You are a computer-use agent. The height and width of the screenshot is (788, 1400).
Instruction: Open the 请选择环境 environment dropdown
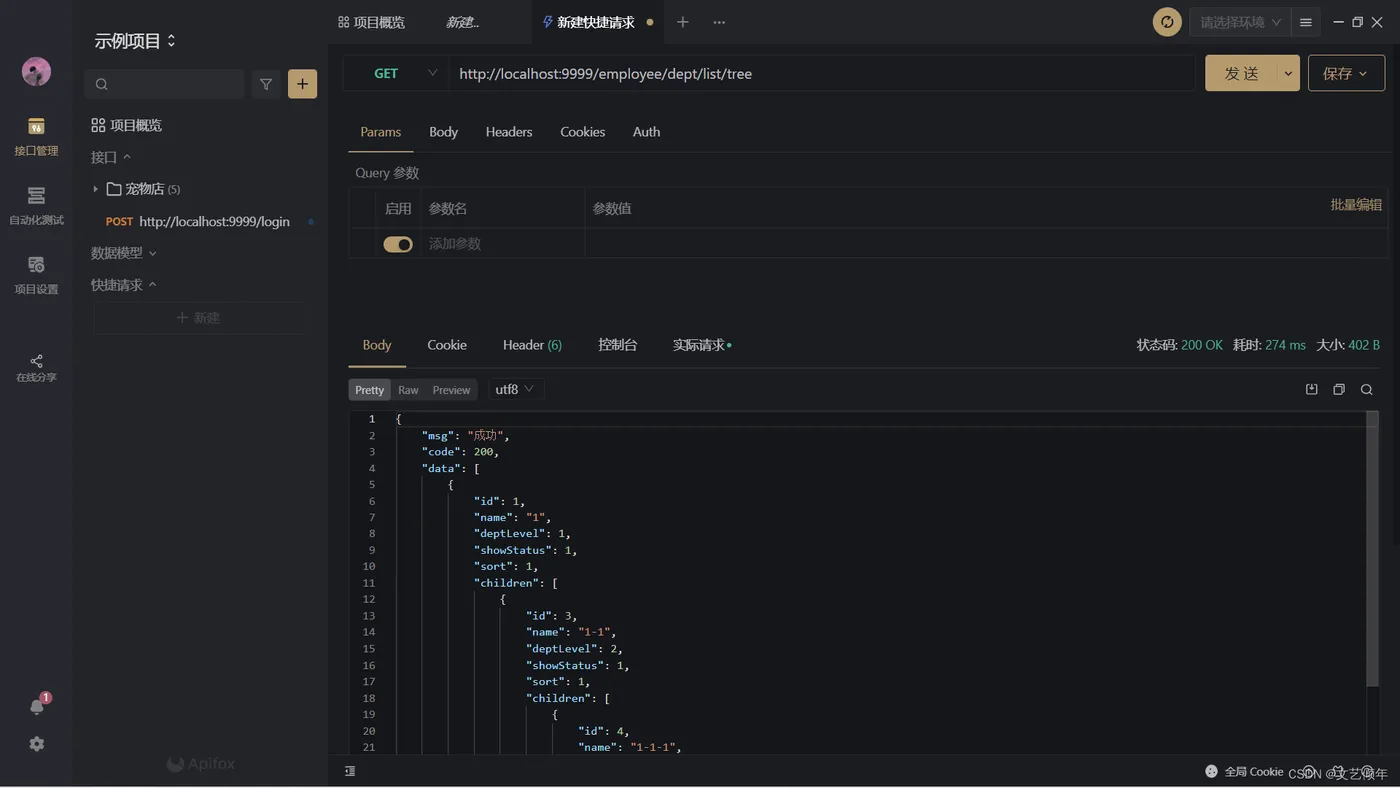coord(1240,22)
